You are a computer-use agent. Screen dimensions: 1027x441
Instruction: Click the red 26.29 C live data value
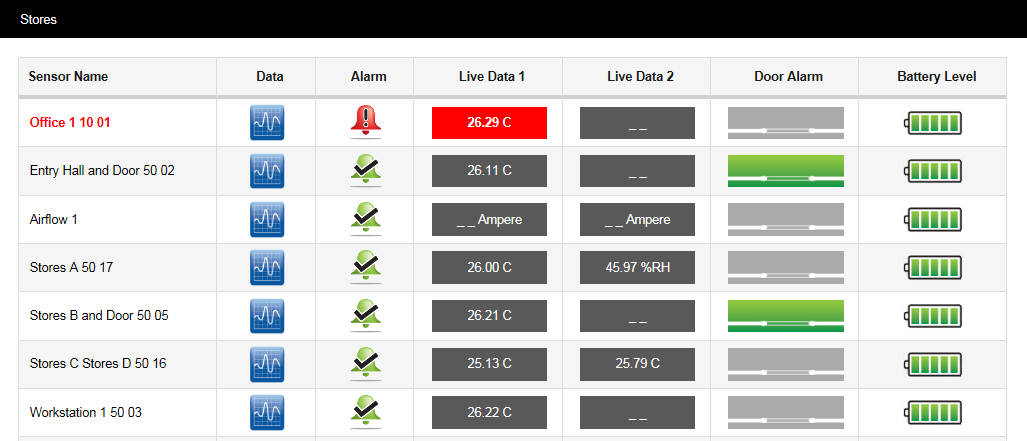click(489, 123)
